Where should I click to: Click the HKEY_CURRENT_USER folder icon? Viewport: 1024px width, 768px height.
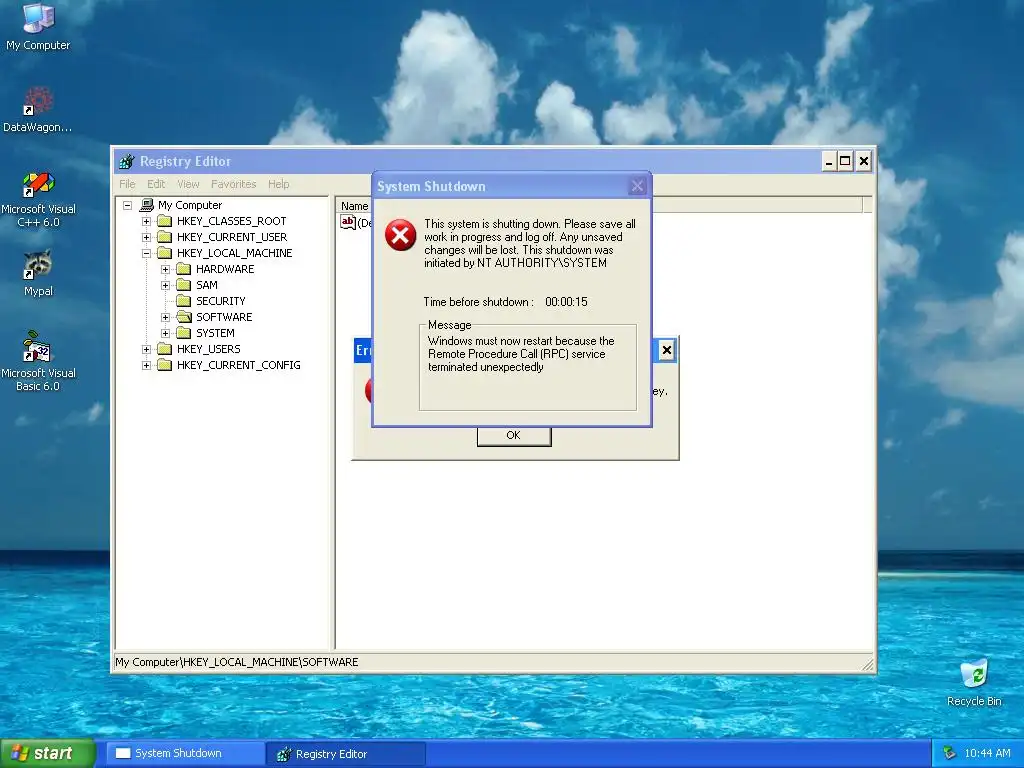pos(165,237)
